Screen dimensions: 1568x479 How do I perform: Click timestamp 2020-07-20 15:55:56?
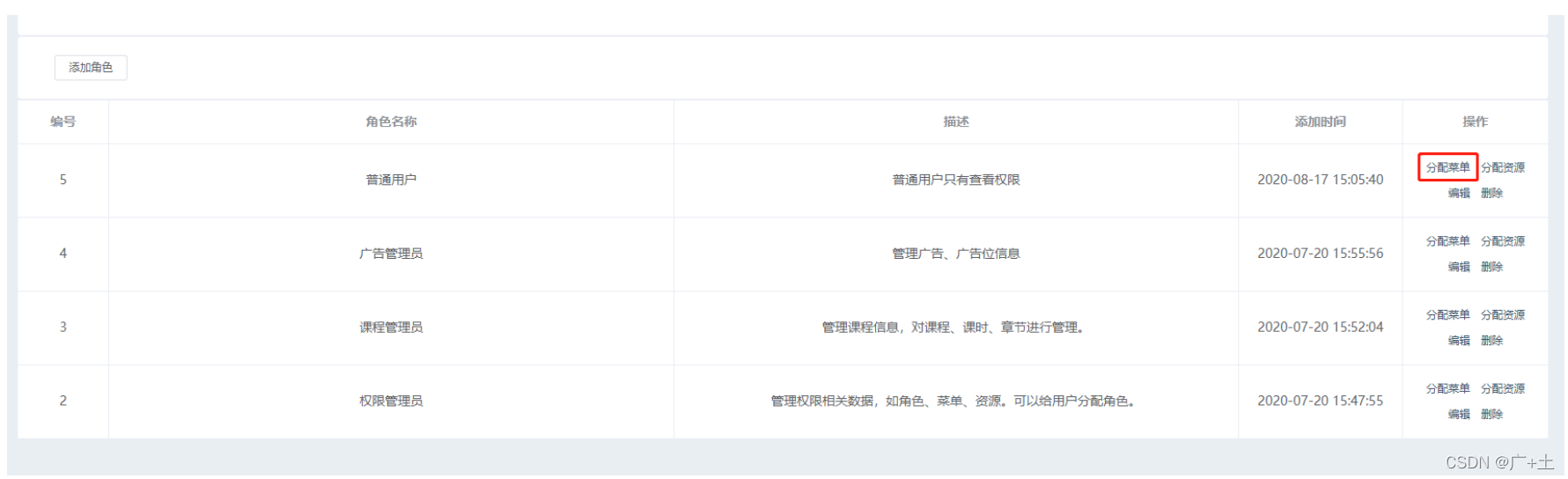tap(1320, 254)
